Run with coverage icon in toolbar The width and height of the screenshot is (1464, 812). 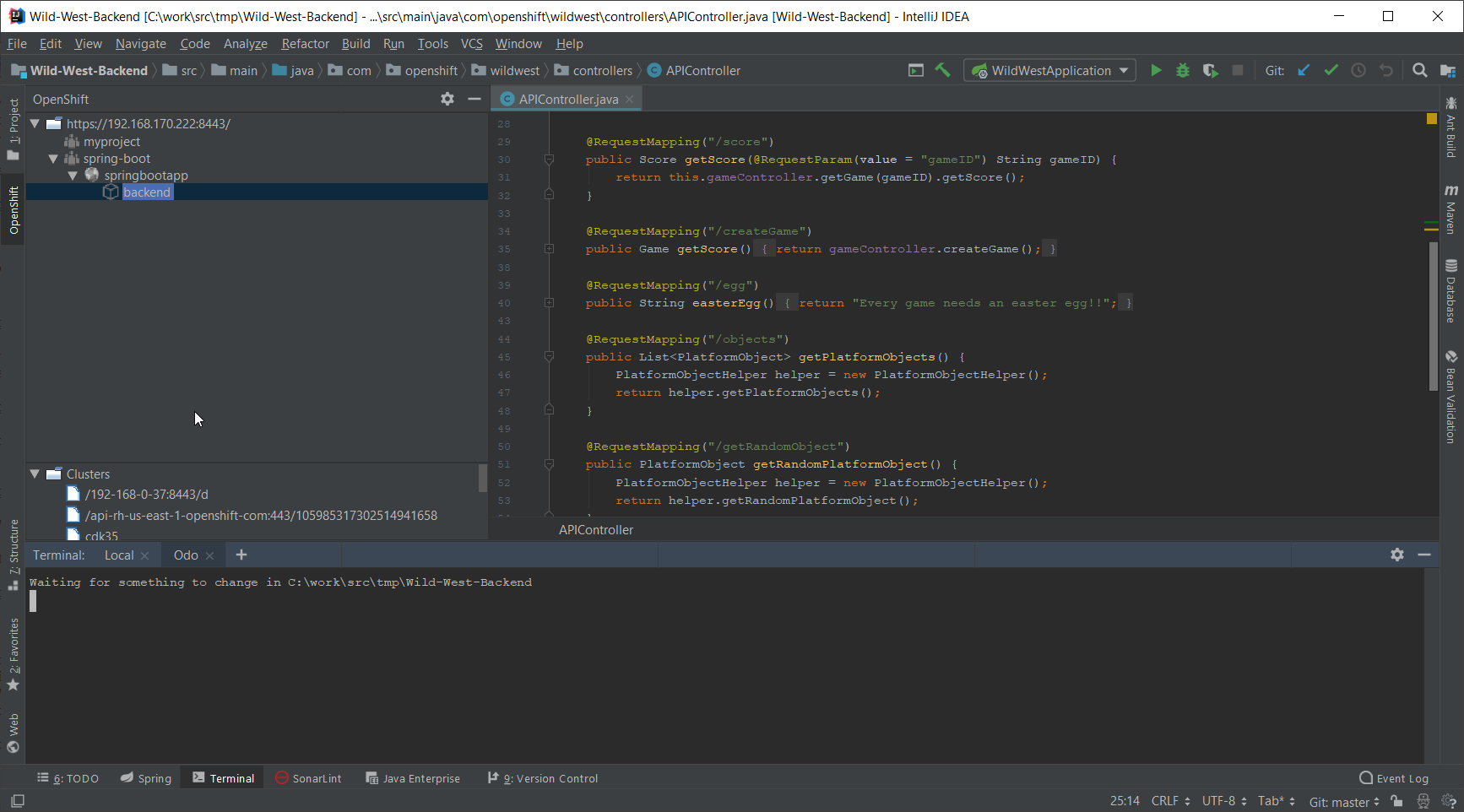[x=1211, y=71]
